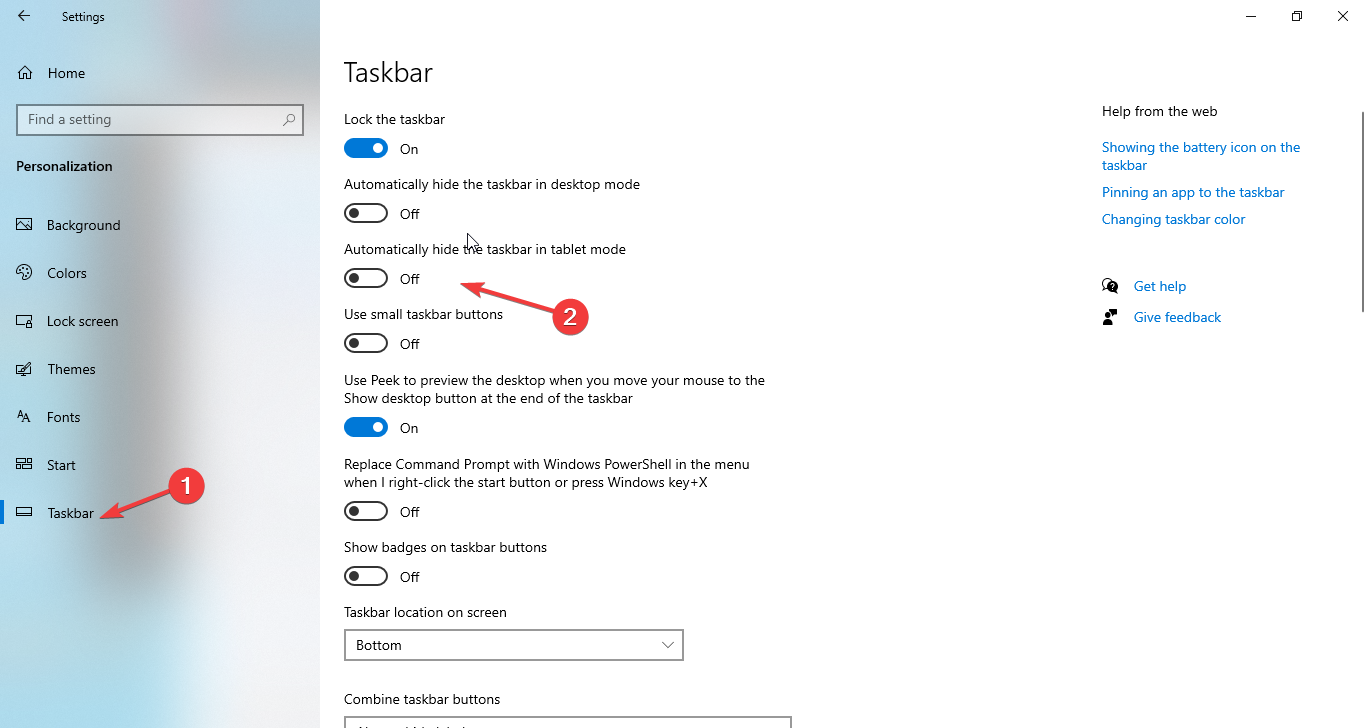Disable the Lock the taskbar toggle

pyautogui.click(x=365, y=147)
